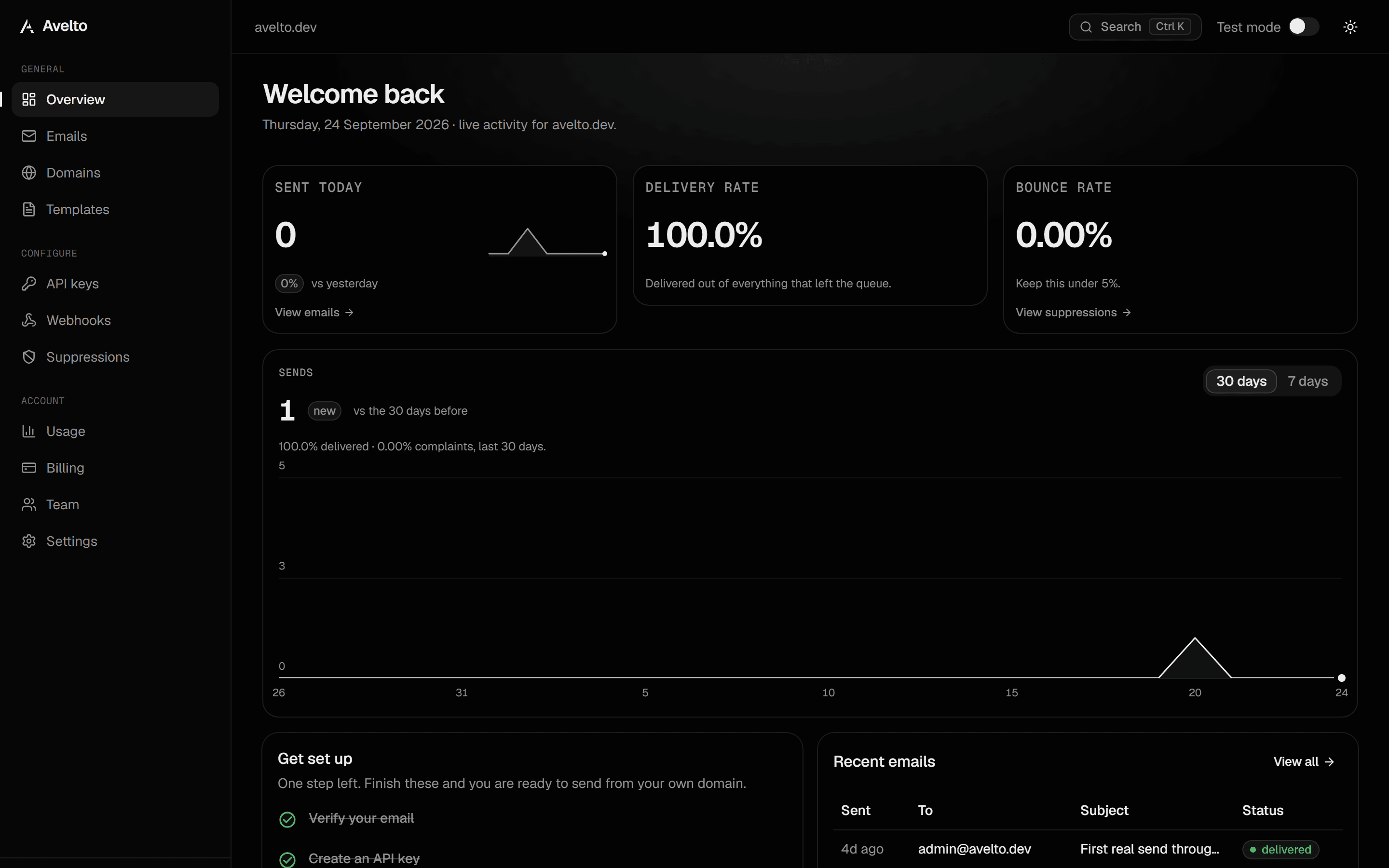The width and height of the screenshot is (1389, 868).
Task: Open View all recent emails
Action: pos(1304,762)
